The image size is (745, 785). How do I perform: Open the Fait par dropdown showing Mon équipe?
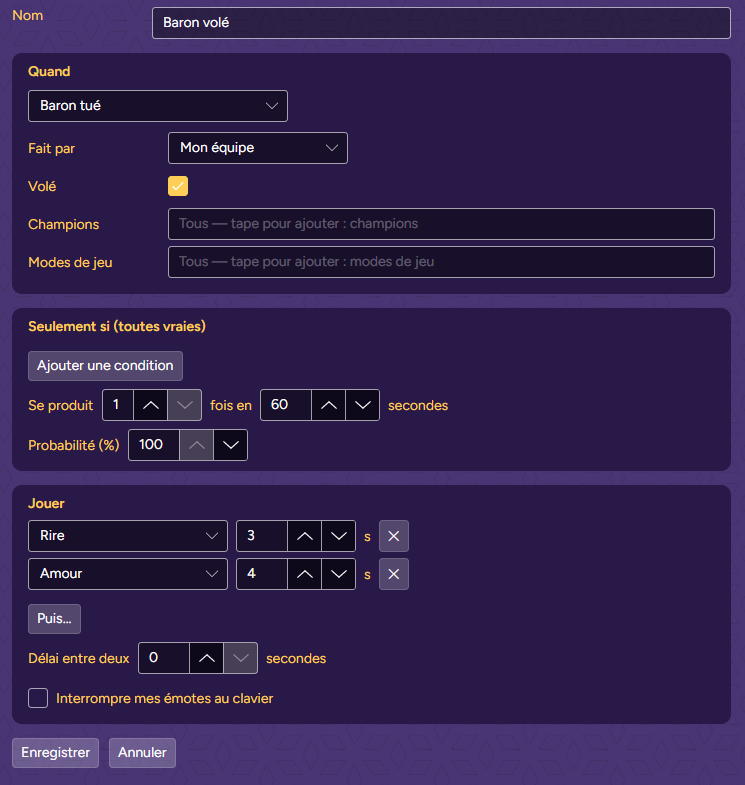pos(258,148)
